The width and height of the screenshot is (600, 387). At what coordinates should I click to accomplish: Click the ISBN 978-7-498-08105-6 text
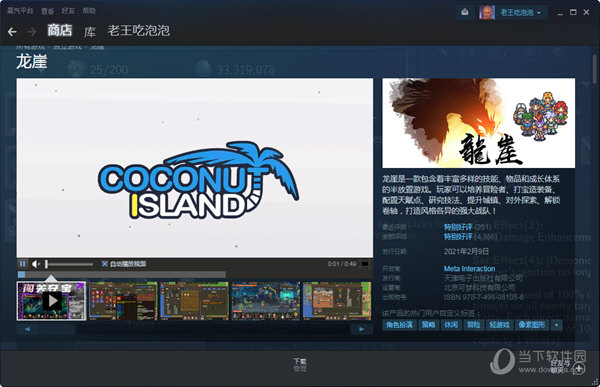pos(484,297)
